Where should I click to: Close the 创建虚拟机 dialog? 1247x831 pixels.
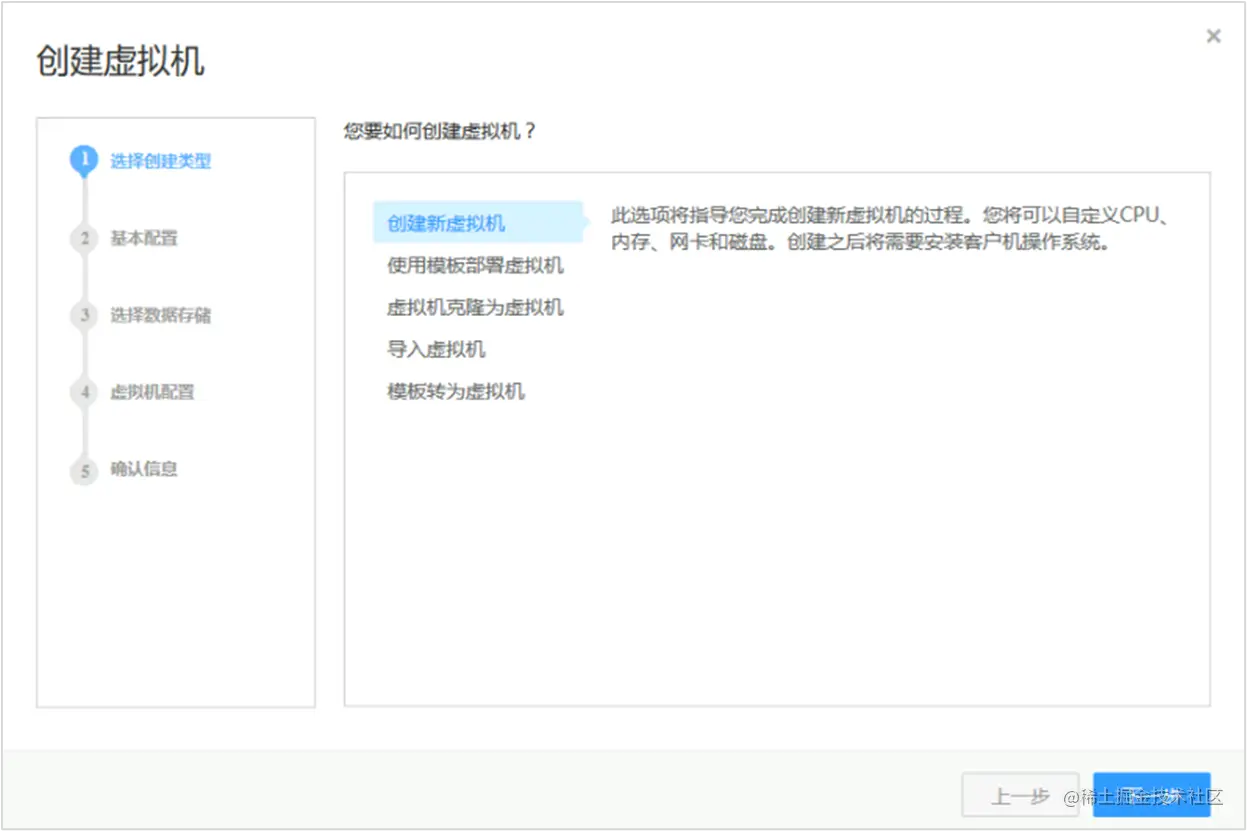pyautogui.click(x=1213, y=36)
